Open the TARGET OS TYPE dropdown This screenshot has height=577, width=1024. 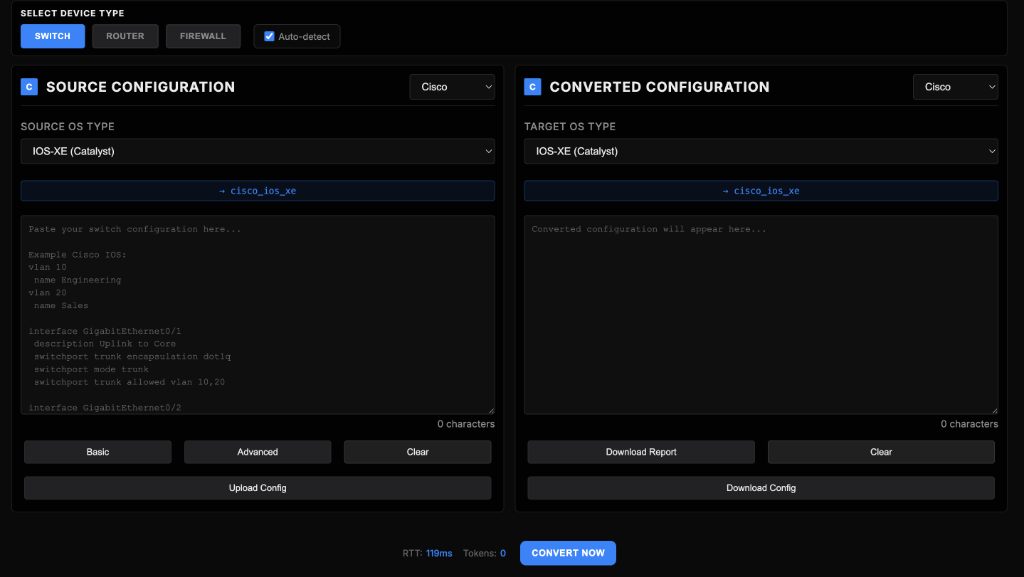761,151
